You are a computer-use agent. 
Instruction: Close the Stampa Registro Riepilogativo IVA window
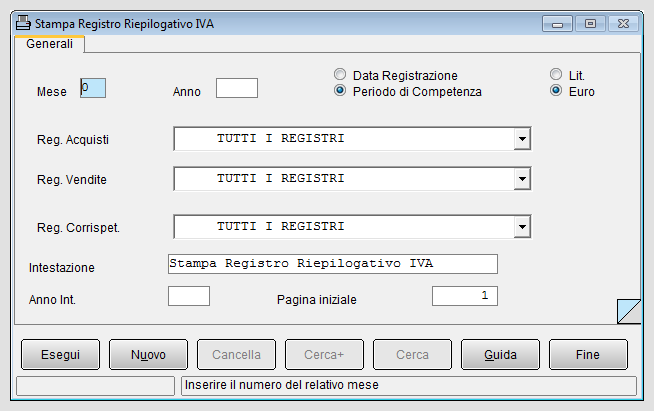pyautogui.click(x=623, y=24)
